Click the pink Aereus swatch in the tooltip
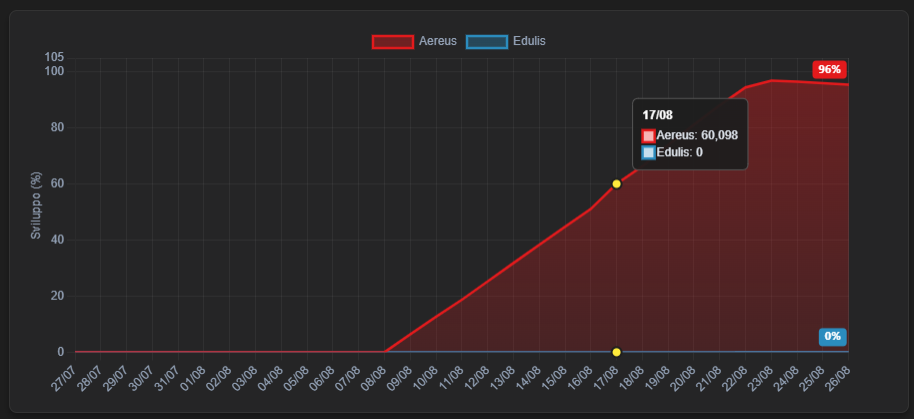The height and width of the screenshot is (419, 914). (649, 136)
